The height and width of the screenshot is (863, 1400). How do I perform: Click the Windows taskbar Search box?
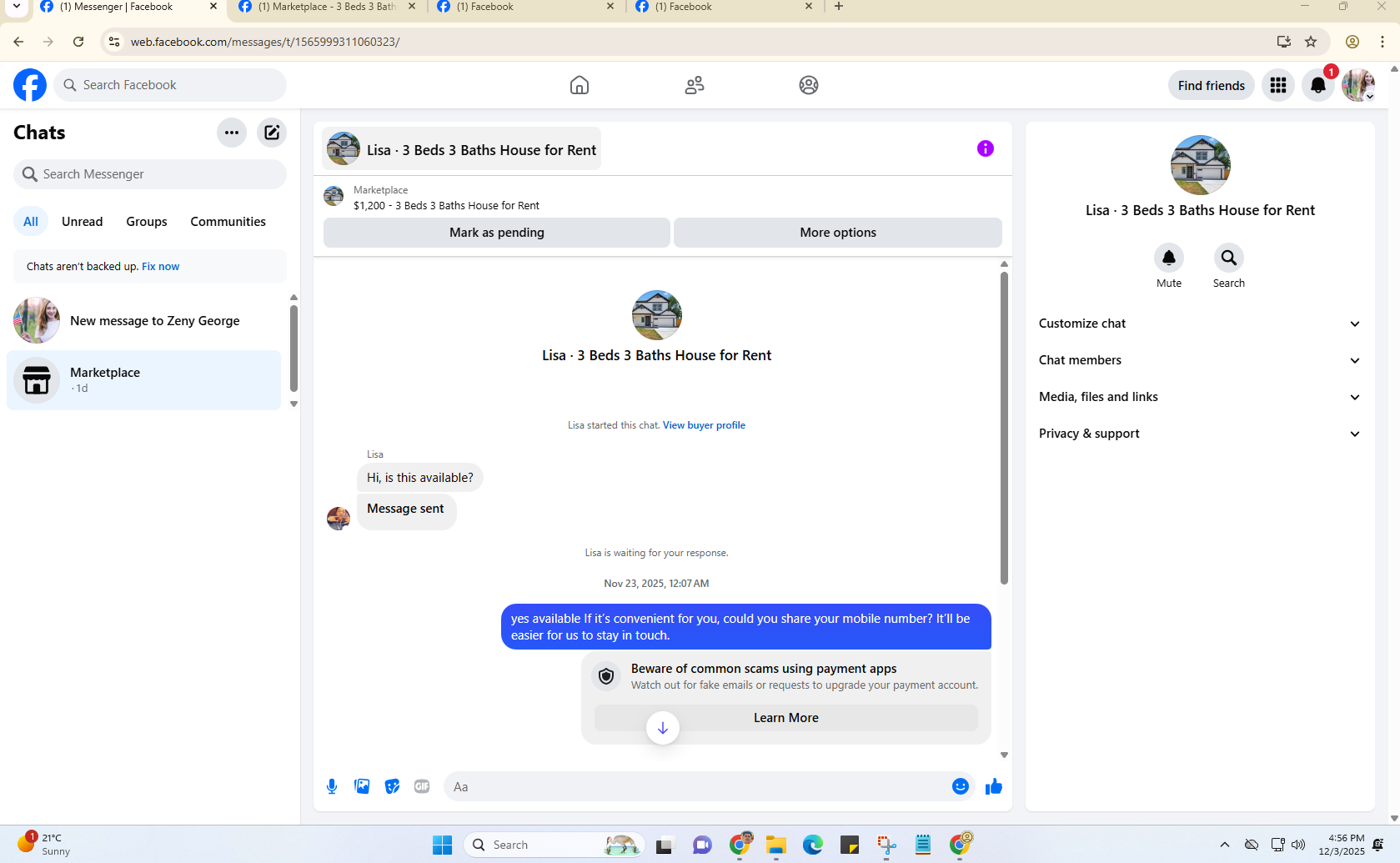(x=554, y=845)
